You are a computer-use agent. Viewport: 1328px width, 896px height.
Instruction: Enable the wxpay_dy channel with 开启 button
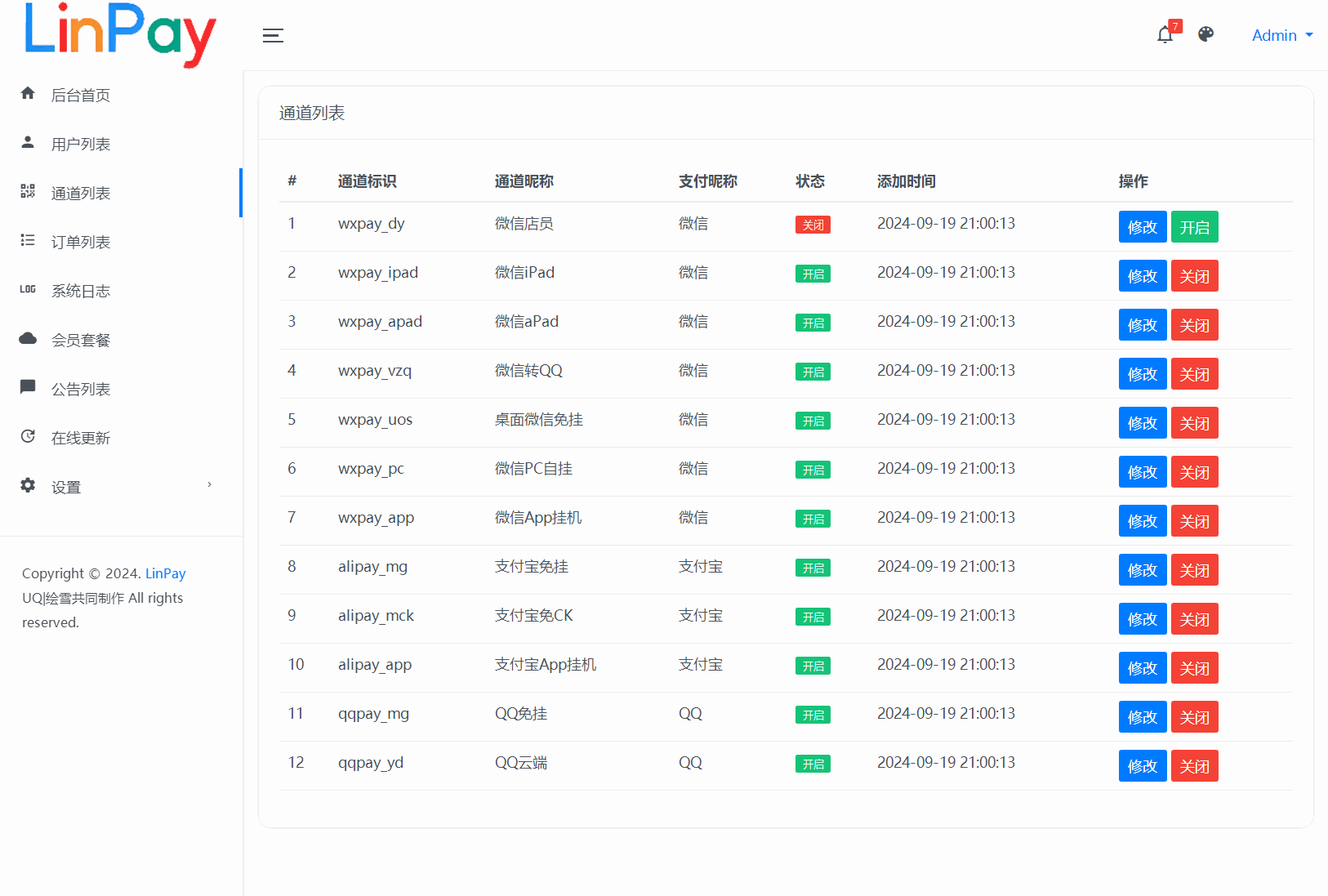pos(1194,227)
